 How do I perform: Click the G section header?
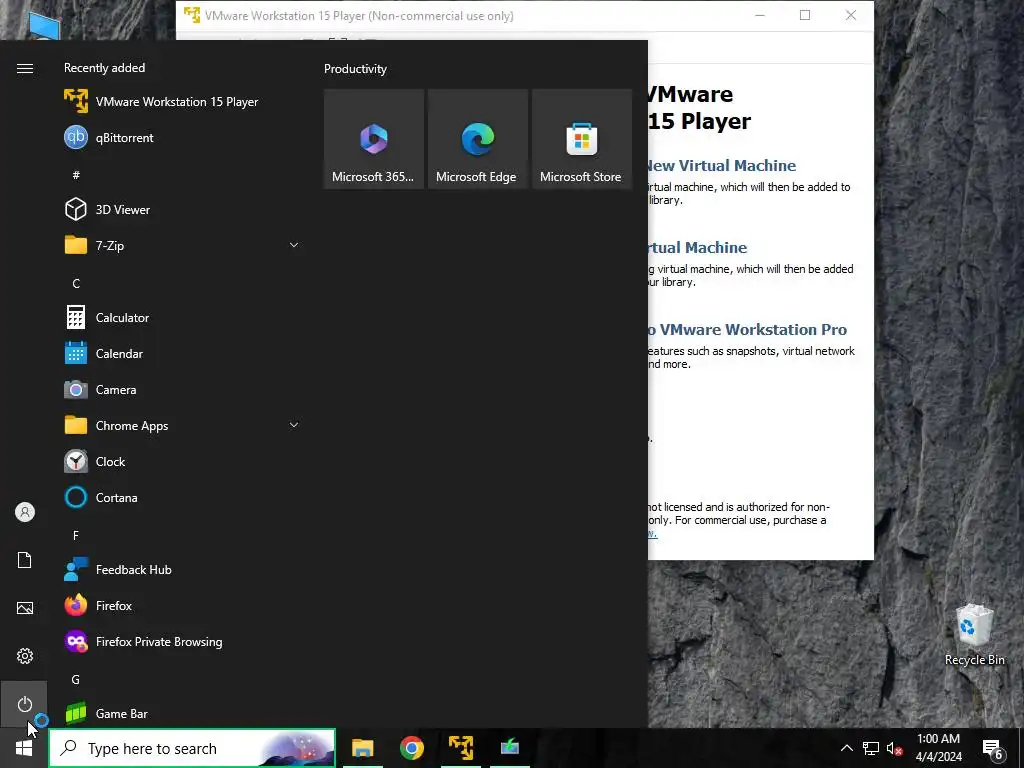[76, 680]
